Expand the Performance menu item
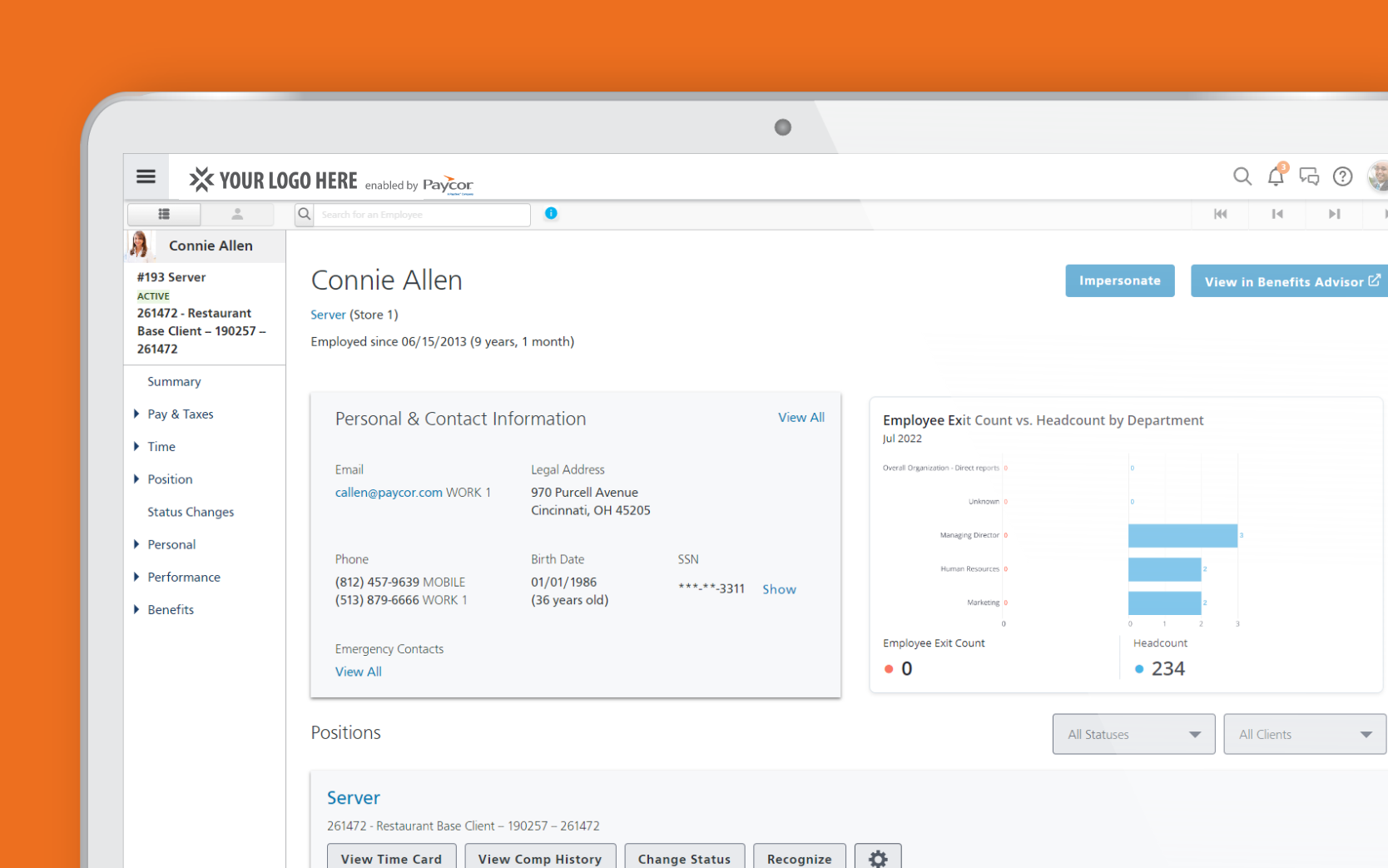The image size is (1388, 868). (x=184, y=578)
